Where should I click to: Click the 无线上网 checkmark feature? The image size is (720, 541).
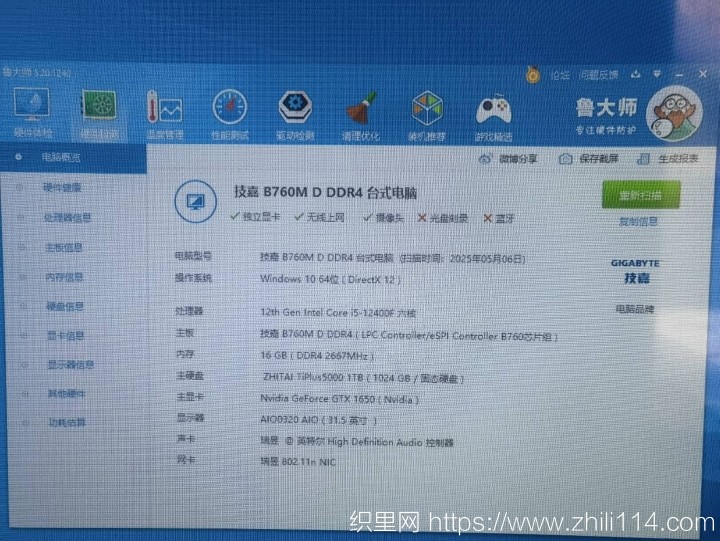click(320, 217)
